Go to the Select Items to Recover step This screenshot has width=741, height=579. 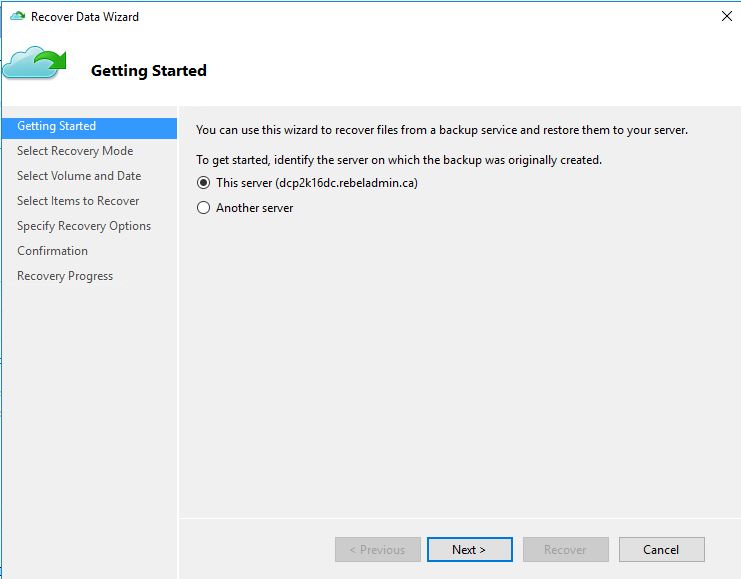[78, 201]
